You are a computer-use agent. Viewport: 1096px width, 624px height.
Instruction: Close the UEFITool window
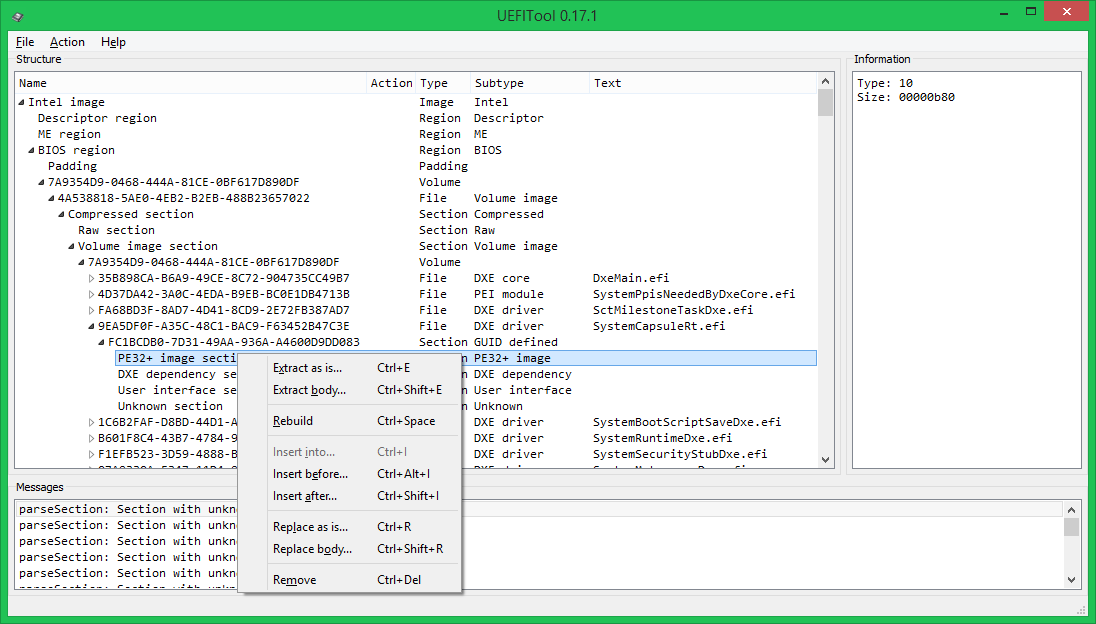pyautogui.click(x=1067, y=12)
